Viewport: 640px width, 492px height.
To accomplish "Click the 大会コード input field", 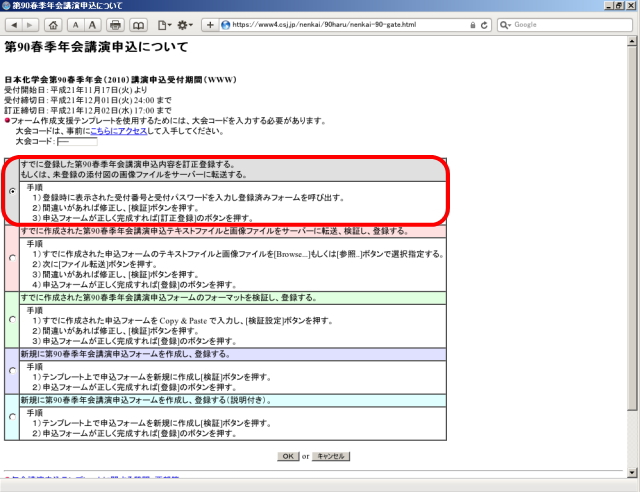I will (77, 142).
